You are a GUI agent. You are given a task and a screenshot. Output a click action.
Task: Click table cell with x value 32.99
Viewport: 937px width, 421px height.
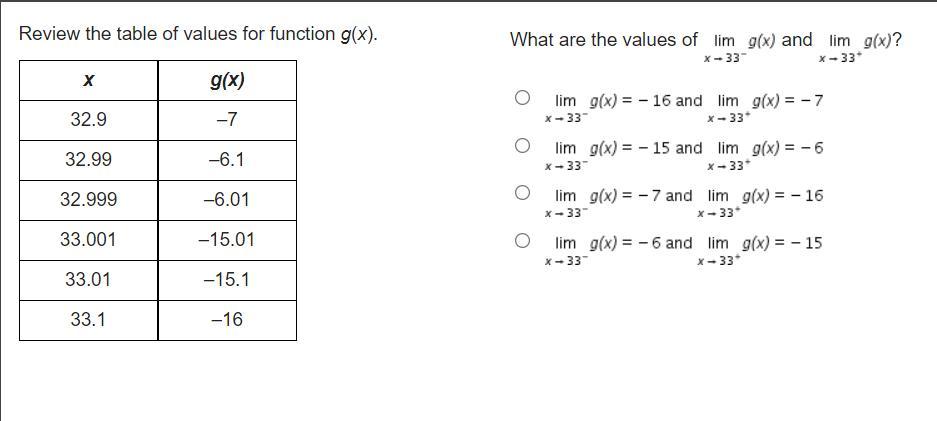pos(88,160)
